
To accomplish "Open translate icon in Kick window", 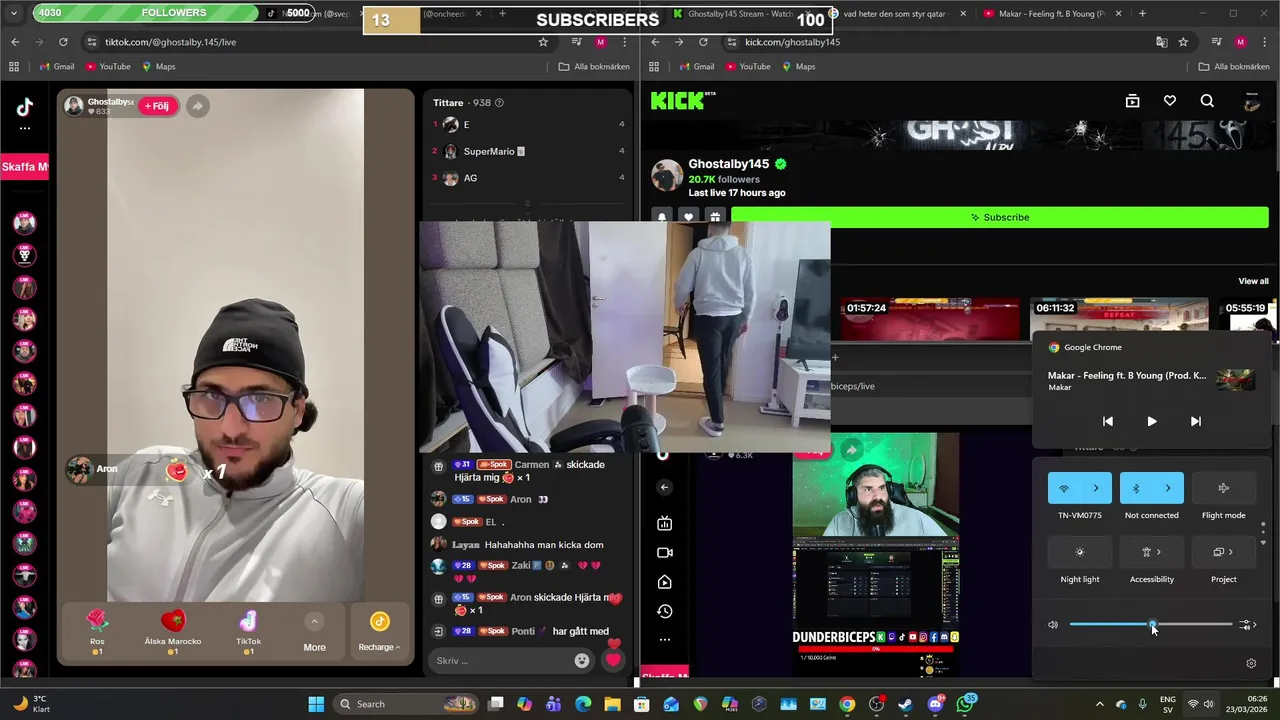I will (x=1161, y=42).
